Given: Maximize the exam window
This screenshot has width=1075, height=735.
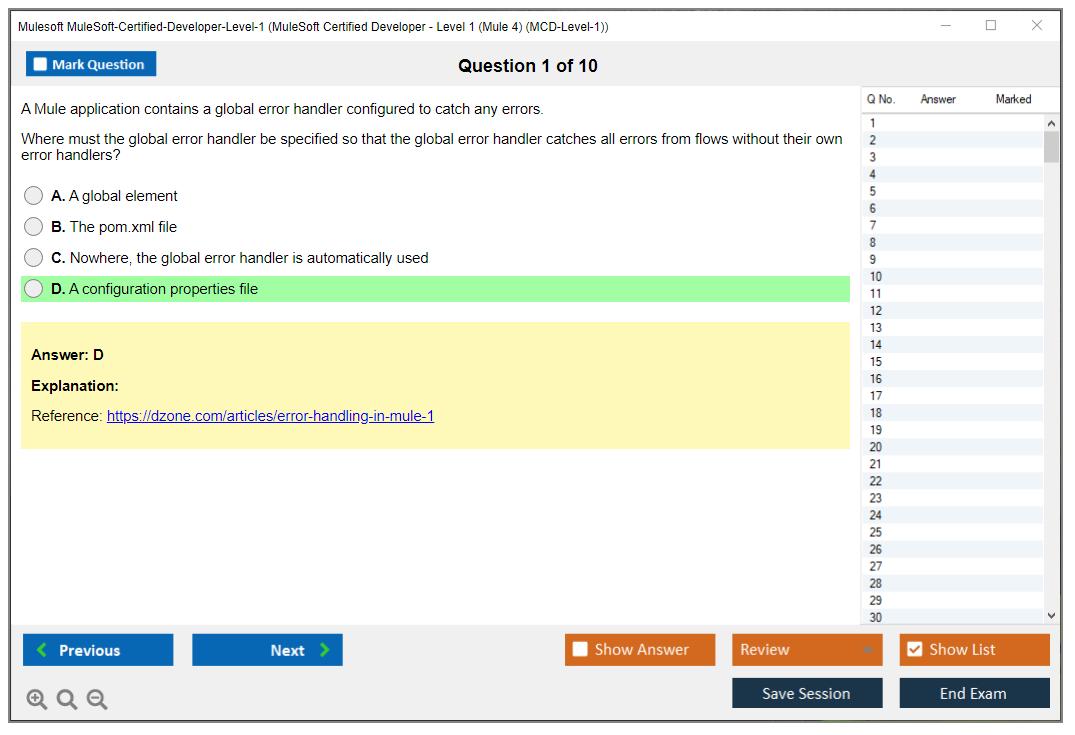Looking at the screenshot, I should (991, 26).
